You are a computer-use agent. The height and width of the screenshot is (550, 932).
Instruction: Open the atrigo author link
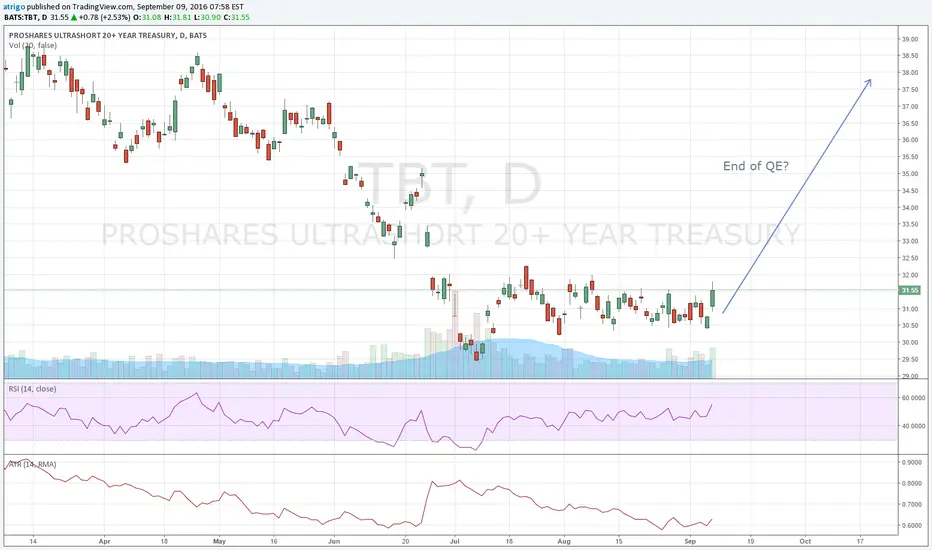pyautogui.click(x=14, y=7)
